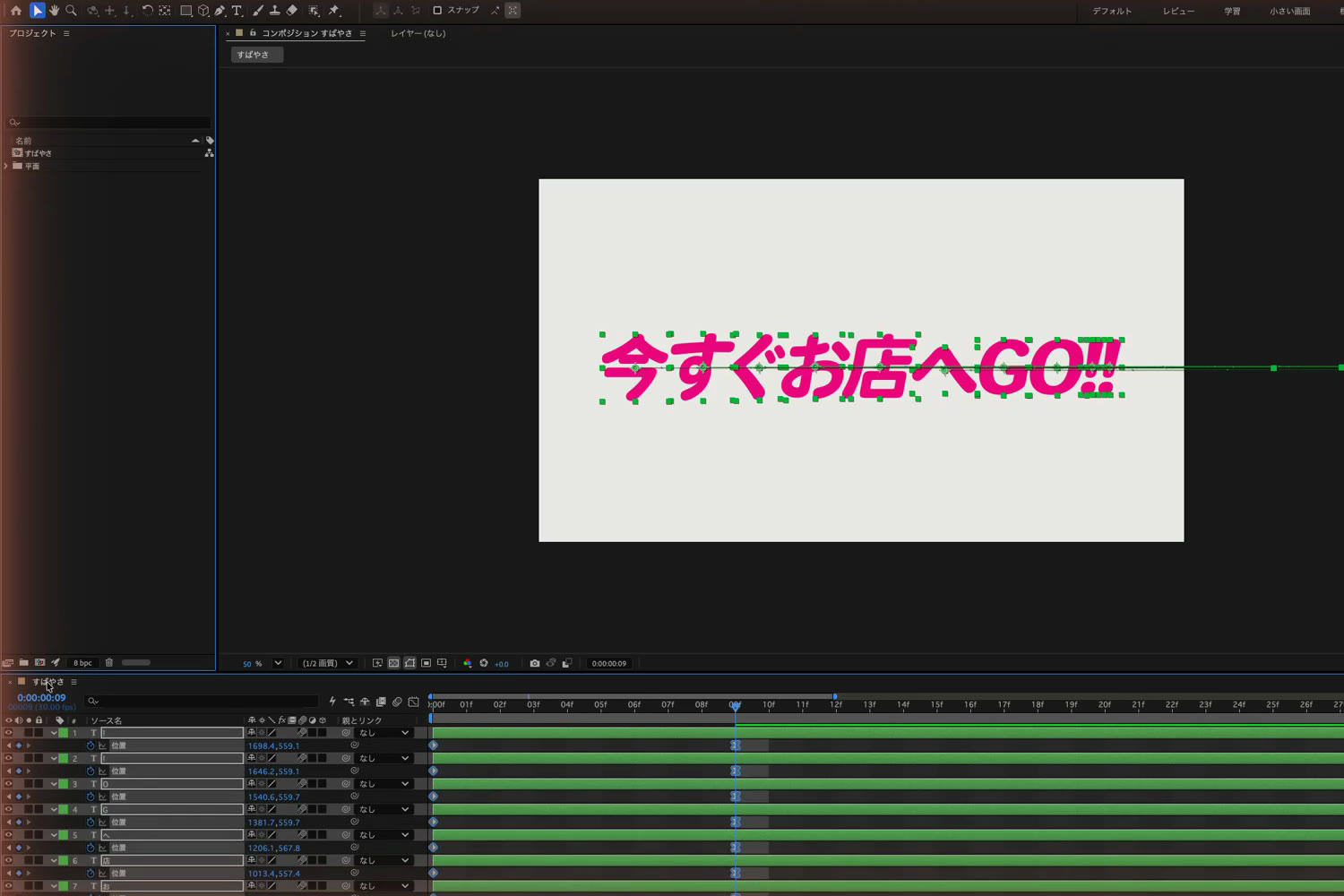Toggle visibility of layer 5
The height and width of the screenshot is (896, 1344).
[9, 835]
